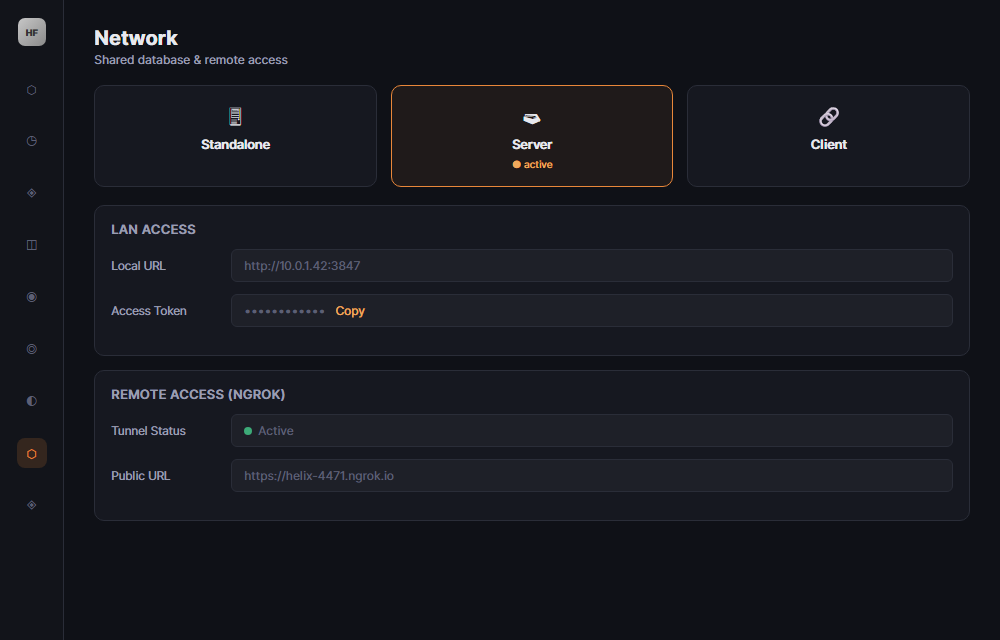The width and height of the screenshot is (1000, 640).
Task: Click the 'LAN ACCESS' section heading
Action: click(x=153, y=229)
